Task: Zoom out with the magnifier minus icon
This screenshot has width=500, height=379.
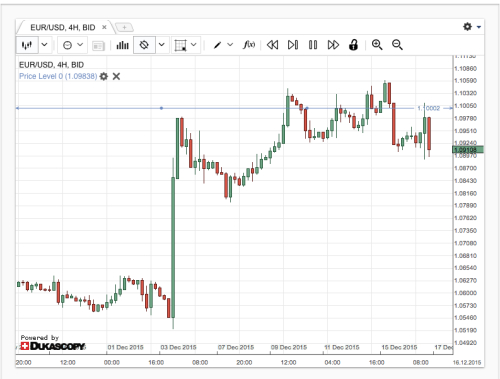Action: (397, 45)
